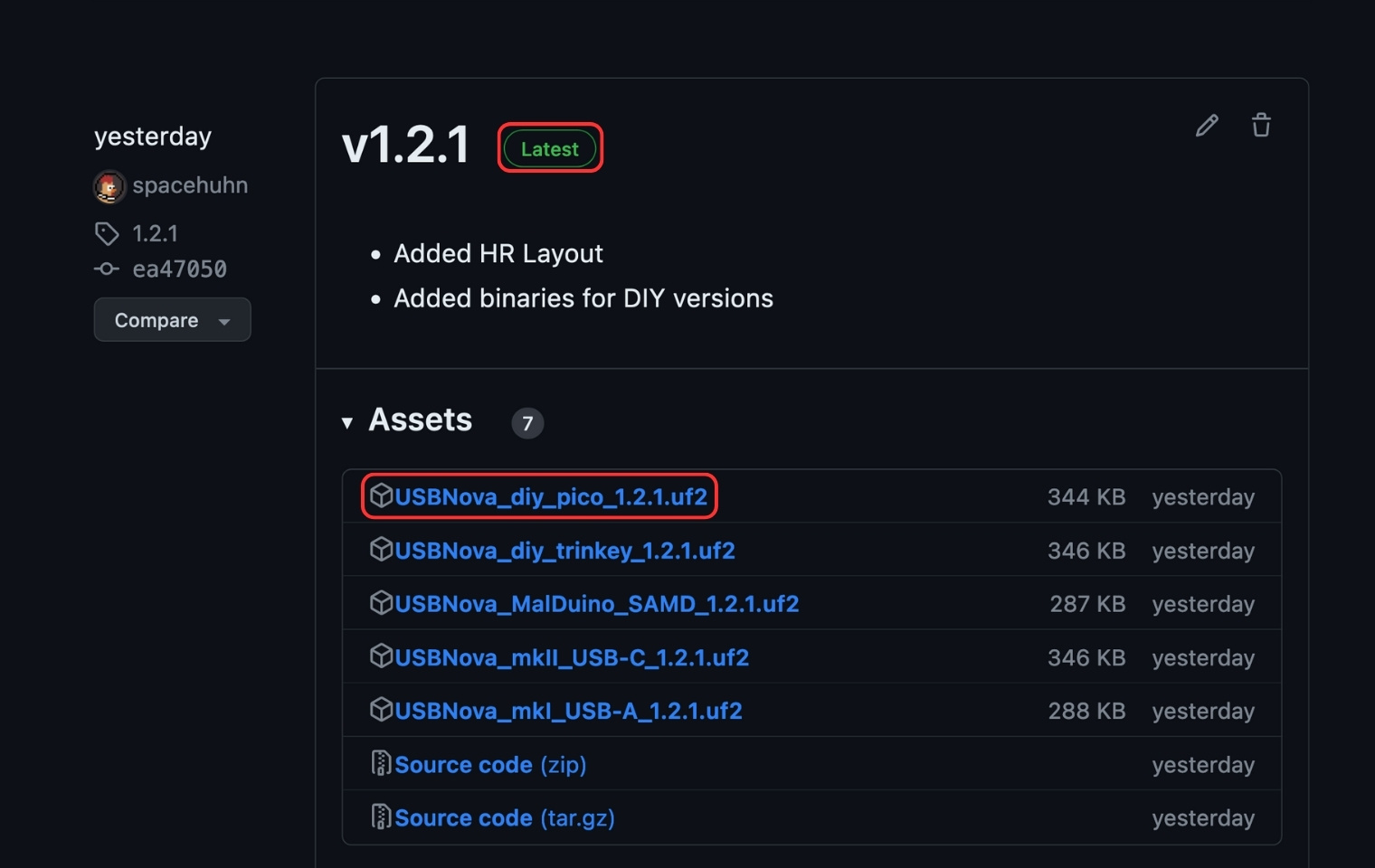
Task: Click the trash delete release icon
Action: (x=1261, y=125)
